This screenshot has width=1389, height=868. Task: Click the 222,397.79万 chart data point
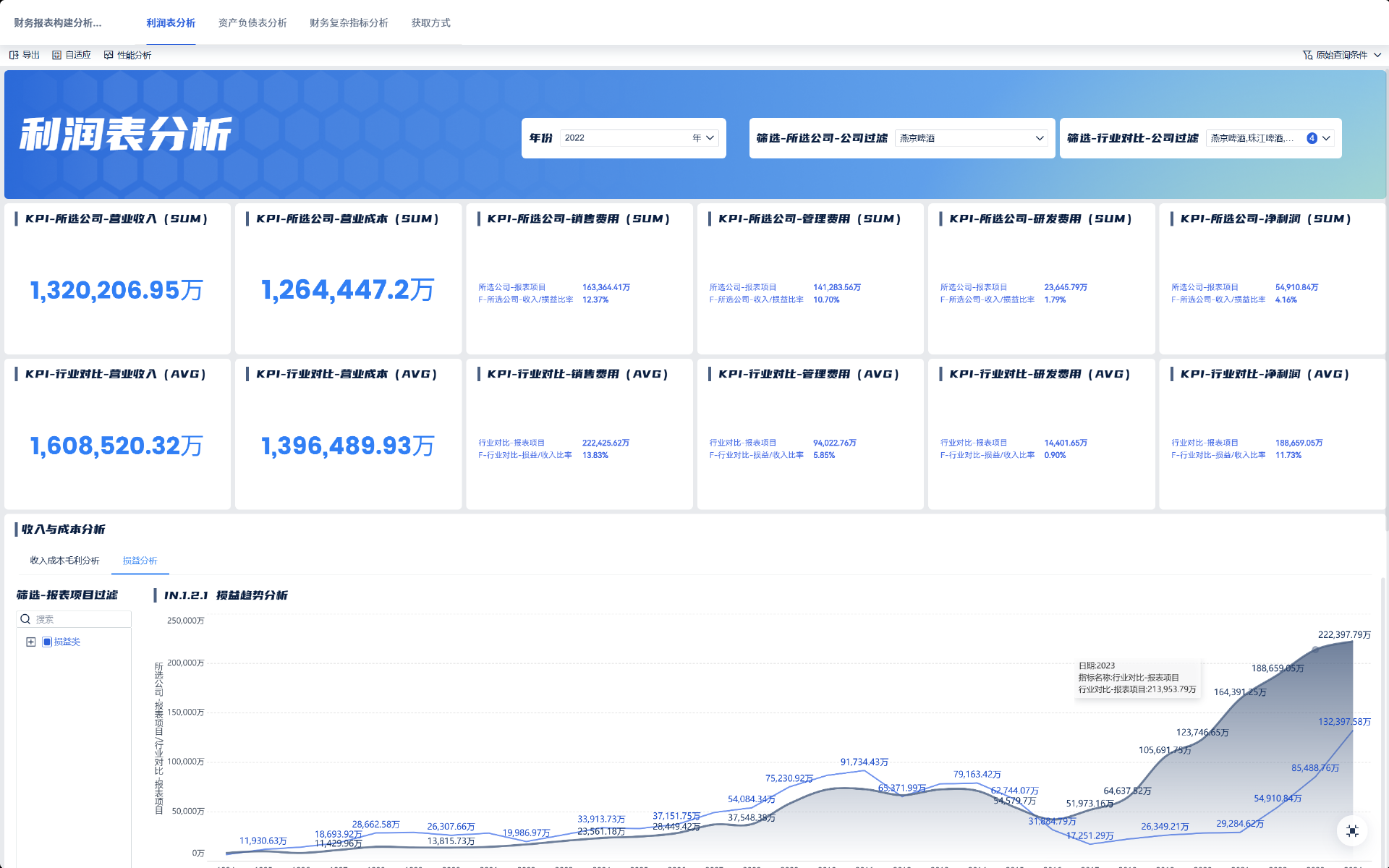pyautogui.click(x=1351, y=642)
